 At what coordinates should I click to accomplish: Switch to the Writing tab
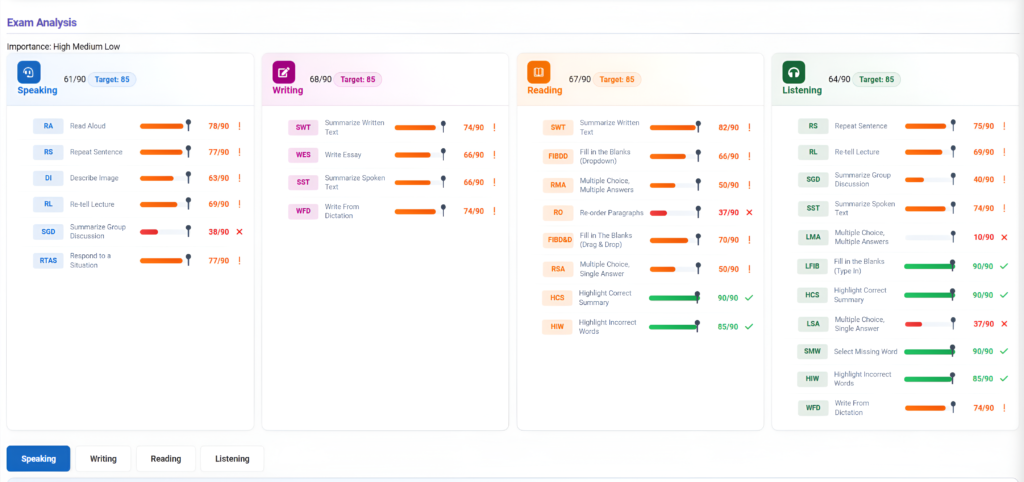[103, 459]
